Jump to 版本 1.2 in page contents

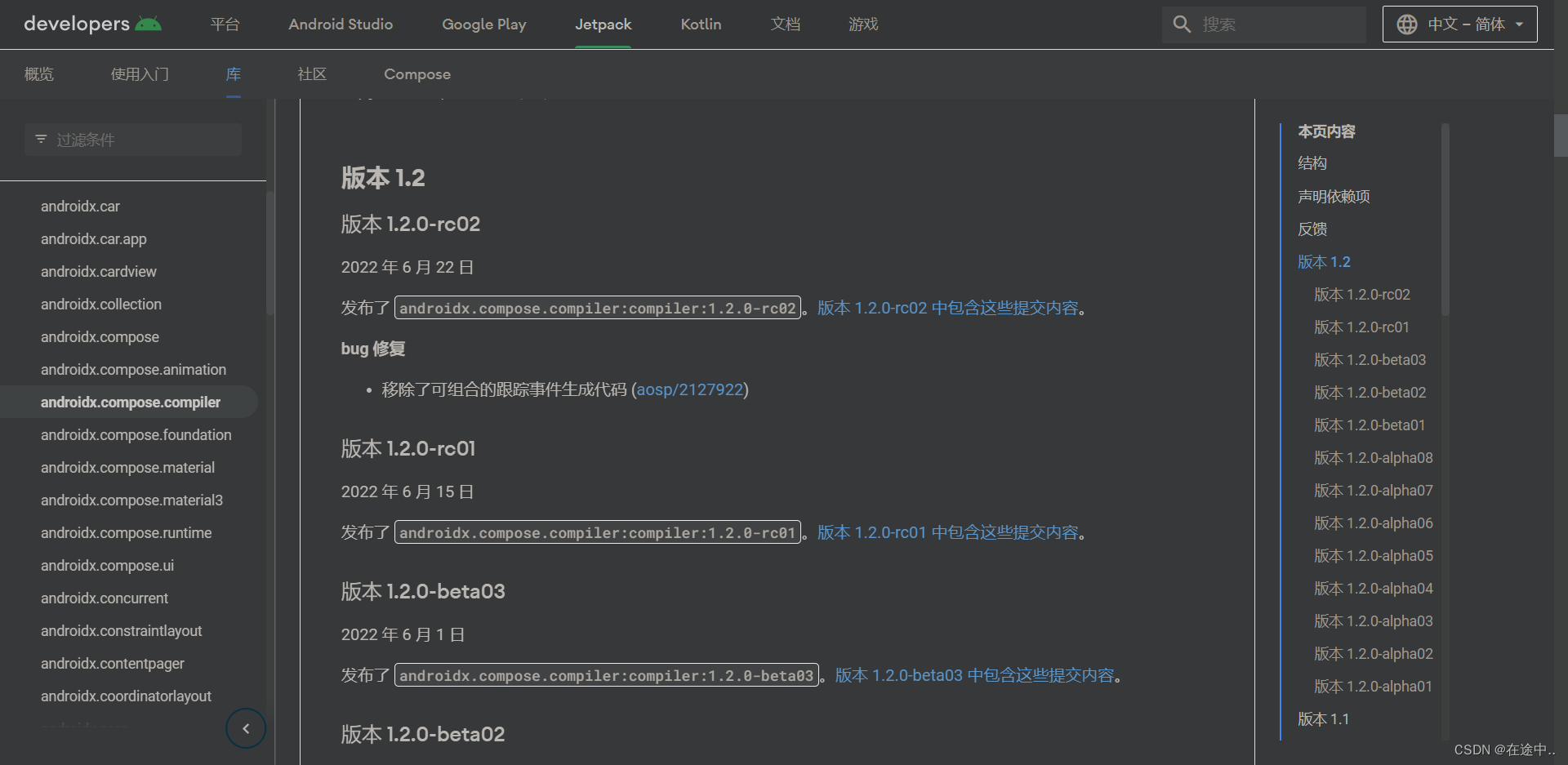1324,261
